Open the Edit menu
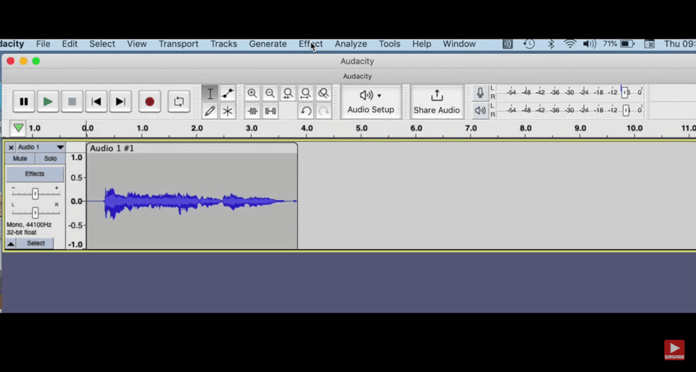This screenshot has height=372, width=696. tap(70, 44)
